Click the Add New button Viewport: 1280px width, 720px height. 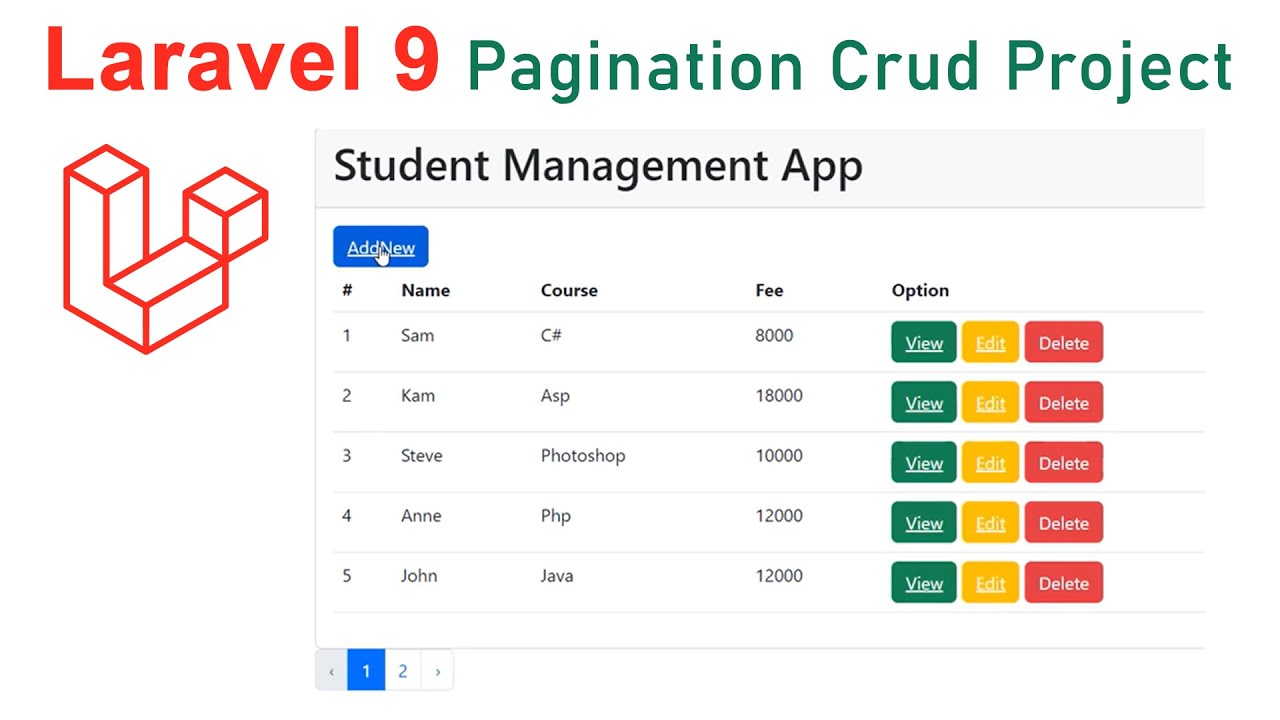[380, 247]
